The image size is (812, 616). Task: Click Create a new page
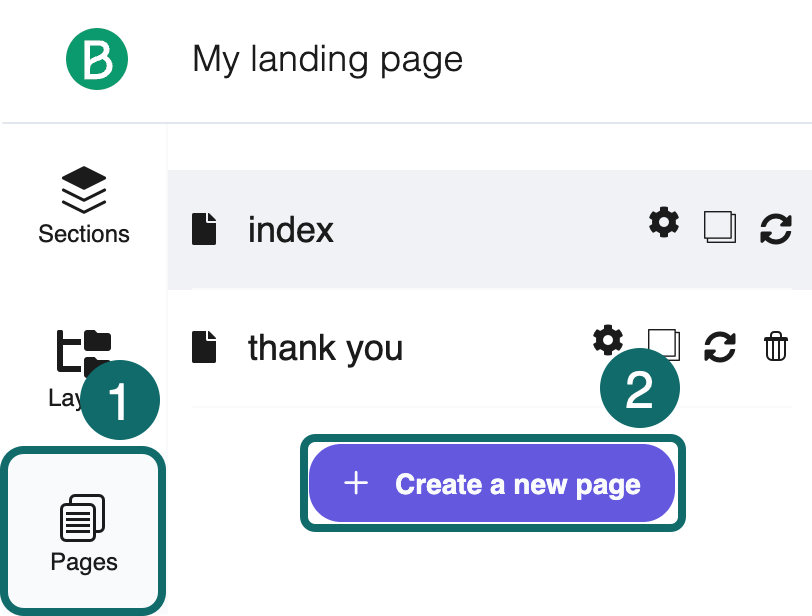(492, 483)
